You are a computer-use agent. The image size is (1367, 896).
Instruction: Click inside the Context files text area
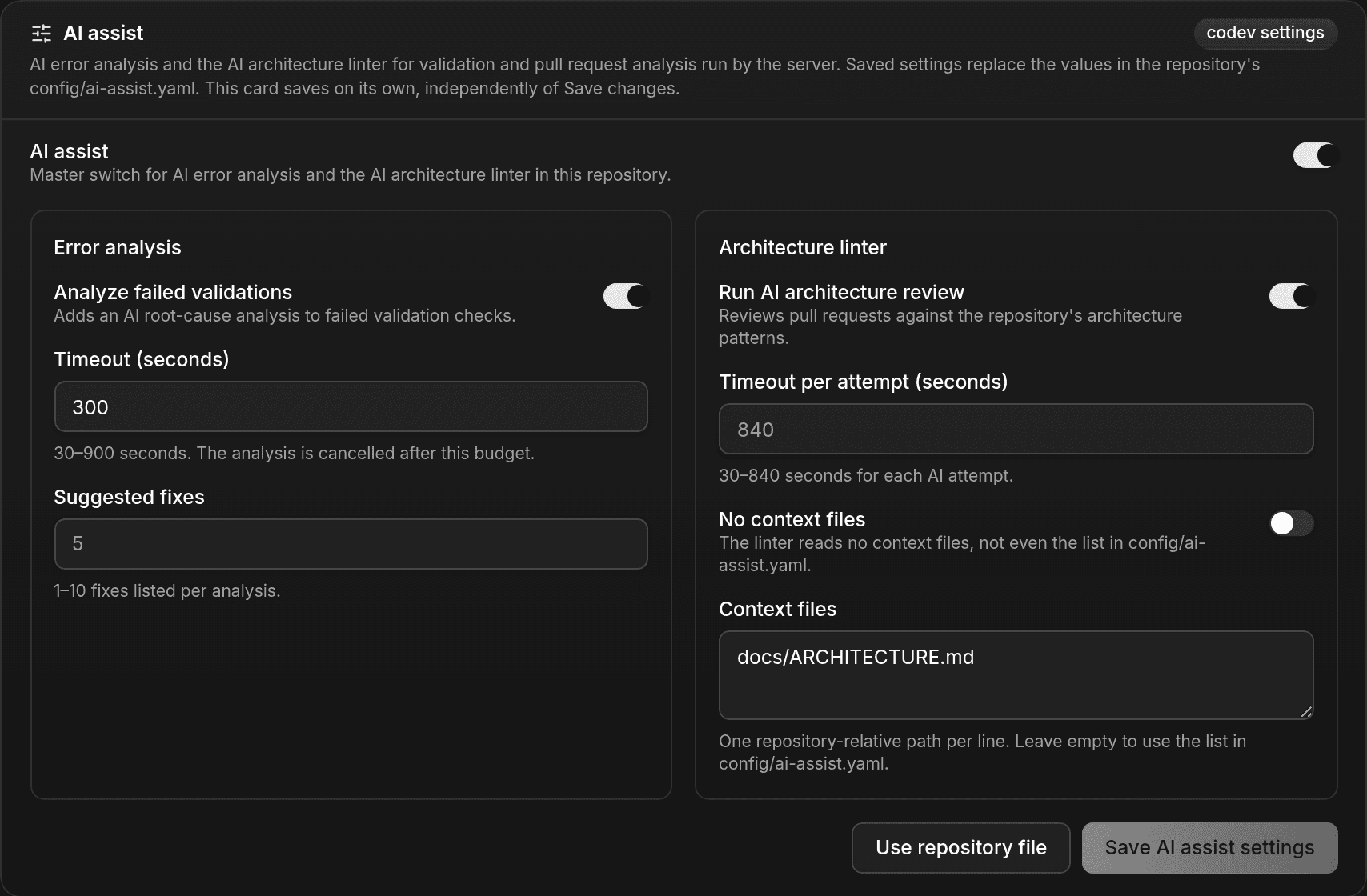[1016, 675]
